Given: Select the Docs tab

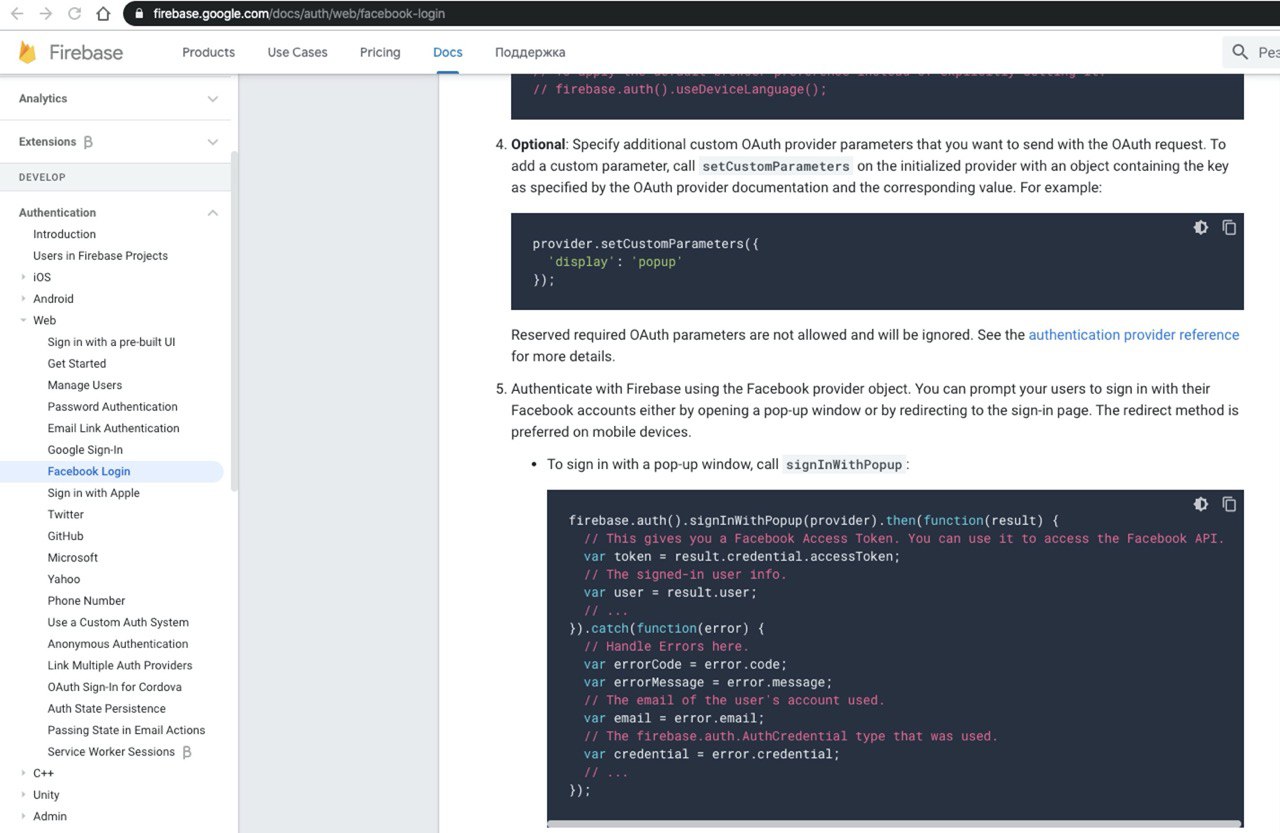Looking at the screenshot, I should click(x=448, y=52).
